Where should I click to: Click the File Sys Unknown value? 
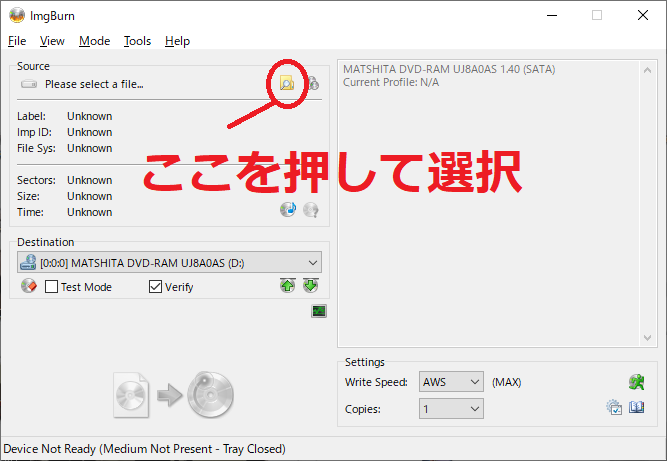[90, 148]
